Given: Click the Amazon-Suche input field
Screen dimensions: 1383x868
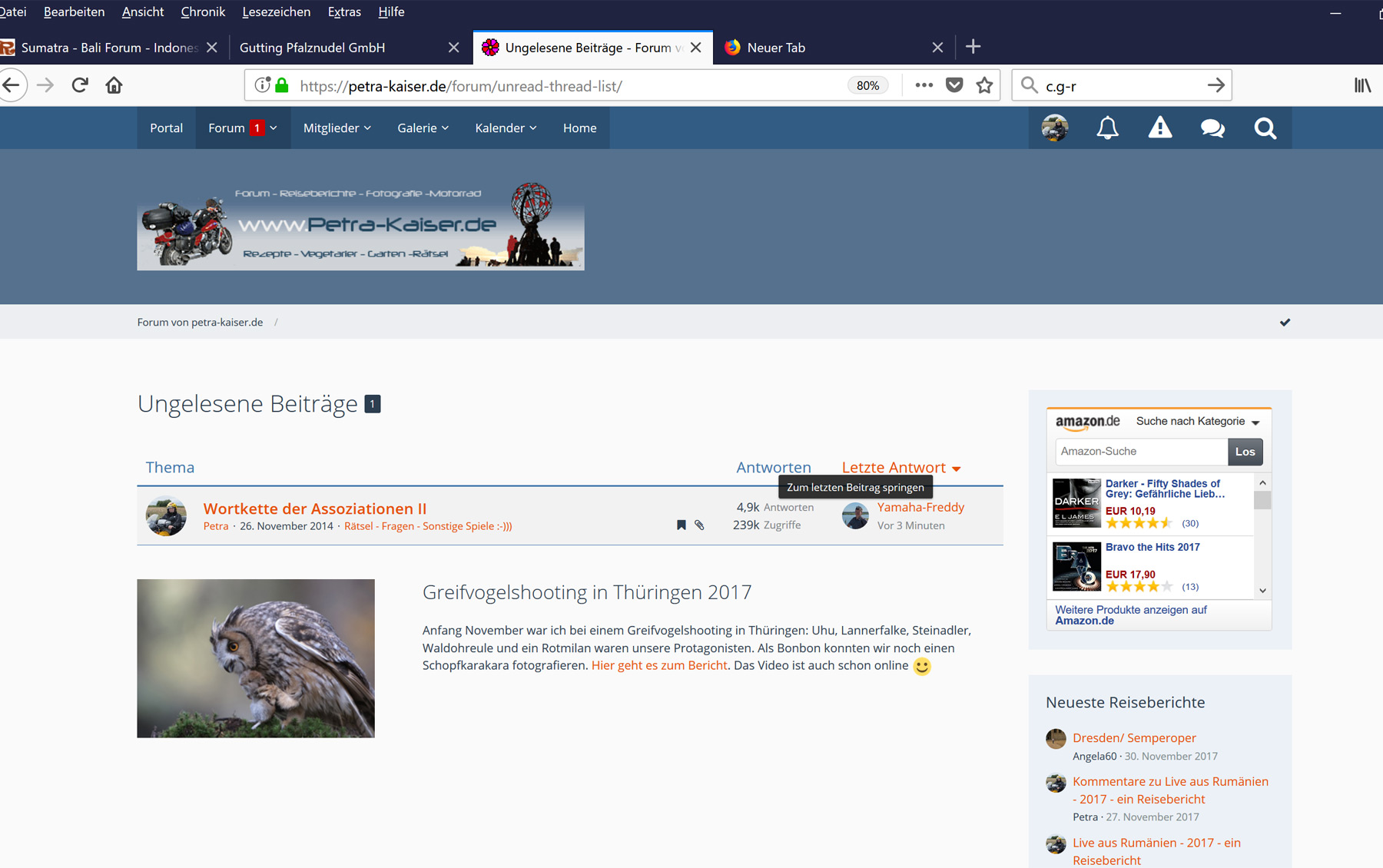Looking at the screenshot, I should [1141, 452].
